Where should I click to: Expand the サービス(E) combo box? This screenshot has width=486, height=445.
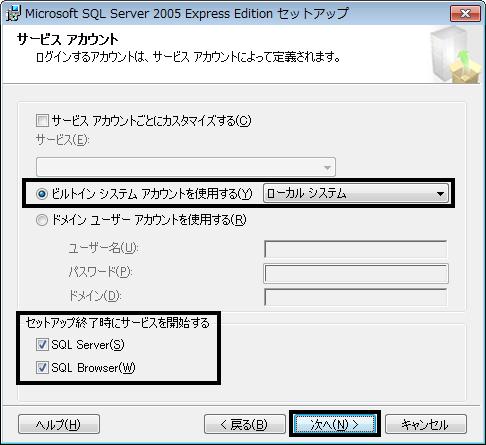coord(186,167)
